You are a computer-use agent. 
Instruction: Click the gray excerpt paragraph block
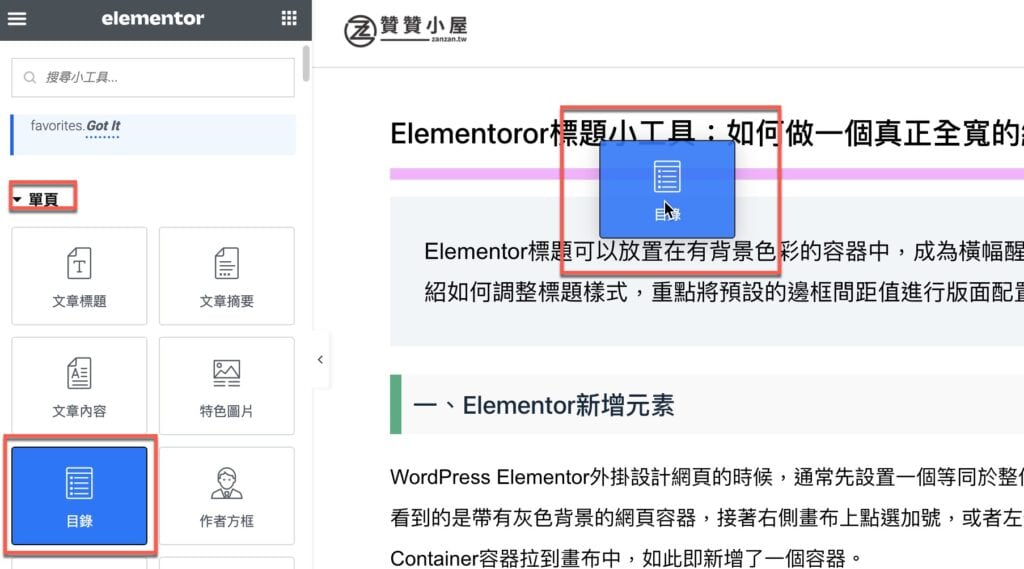coord(707,272)
